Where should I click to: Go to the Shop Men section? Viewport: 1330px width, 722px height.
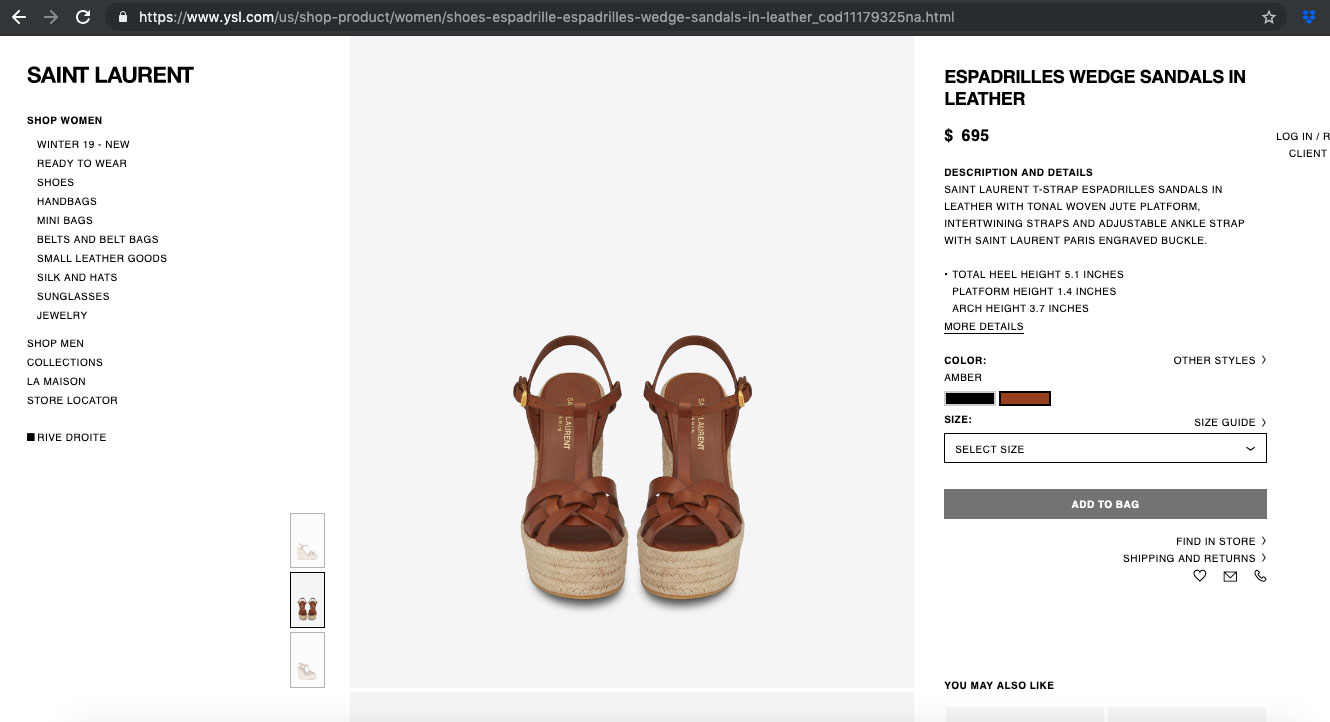click(x=56, y=343)
